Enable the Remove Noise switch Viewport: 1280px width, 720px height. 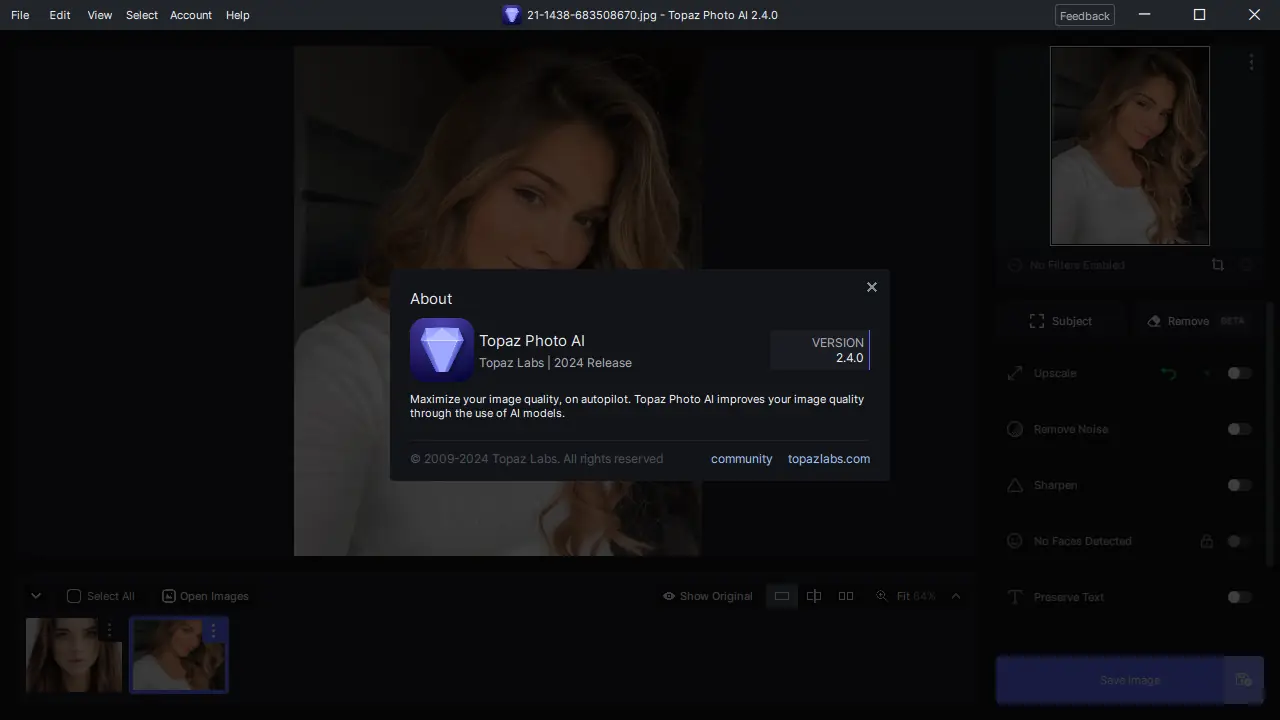(x=1239, y=429)
